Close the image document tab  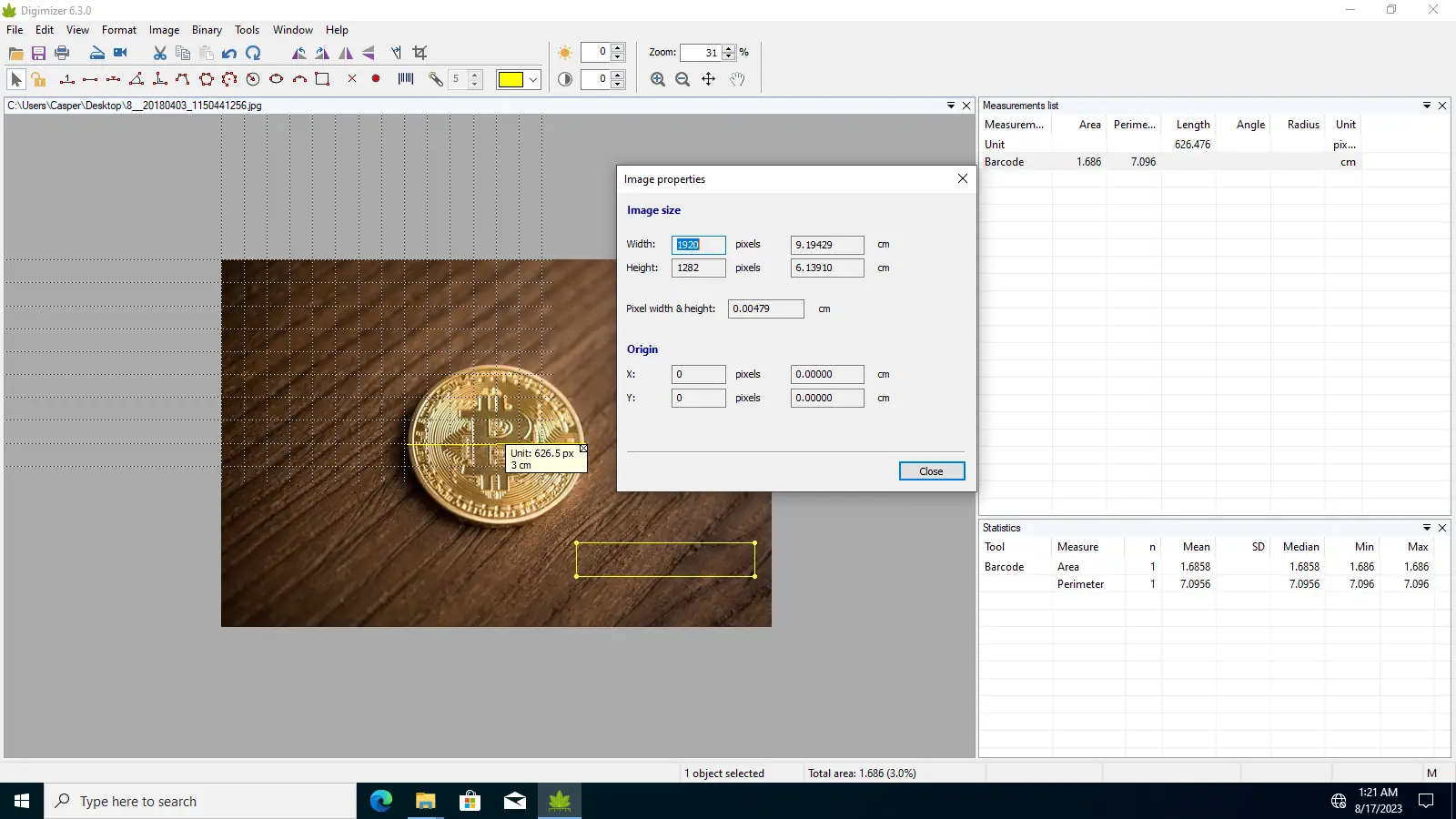(x=966, y=106)
